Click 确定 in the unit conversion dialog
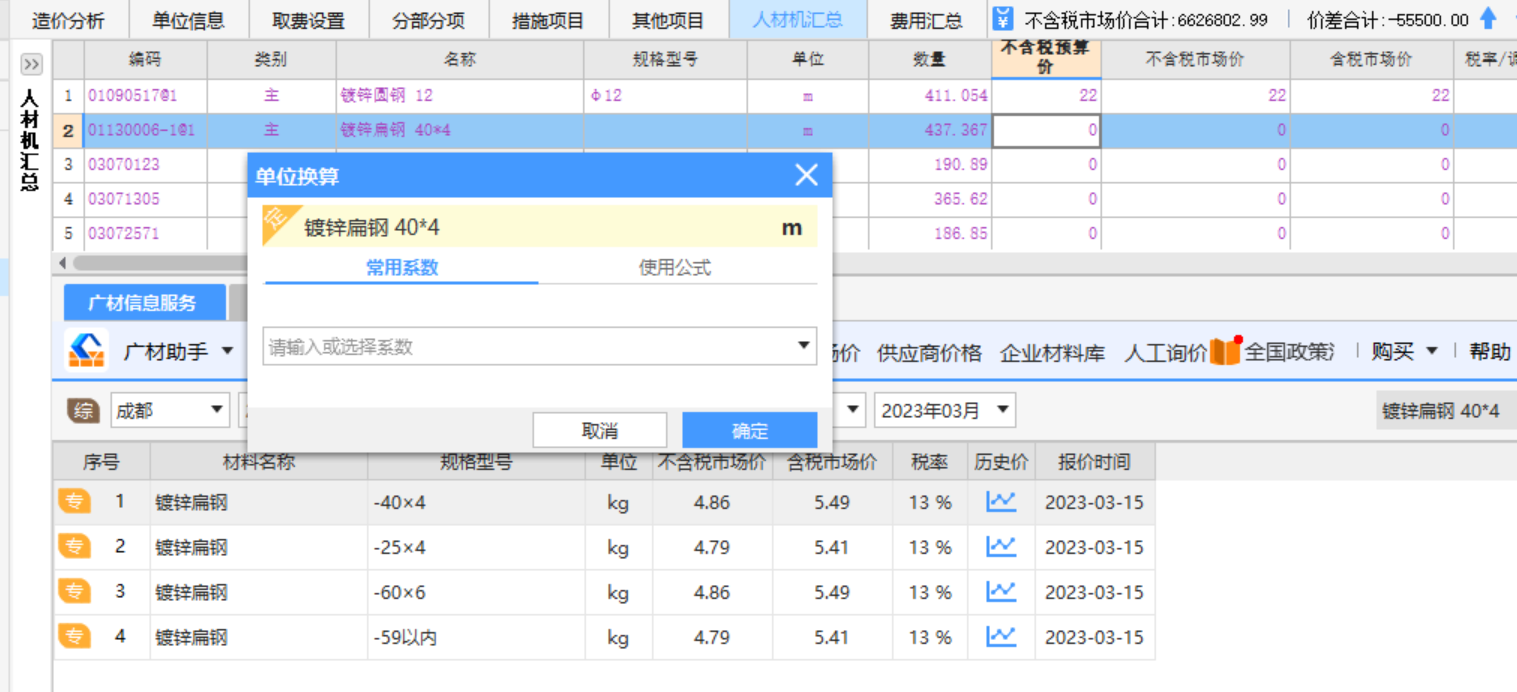Viewport: 1517px width, 692px height. click(x=750, y=430)
